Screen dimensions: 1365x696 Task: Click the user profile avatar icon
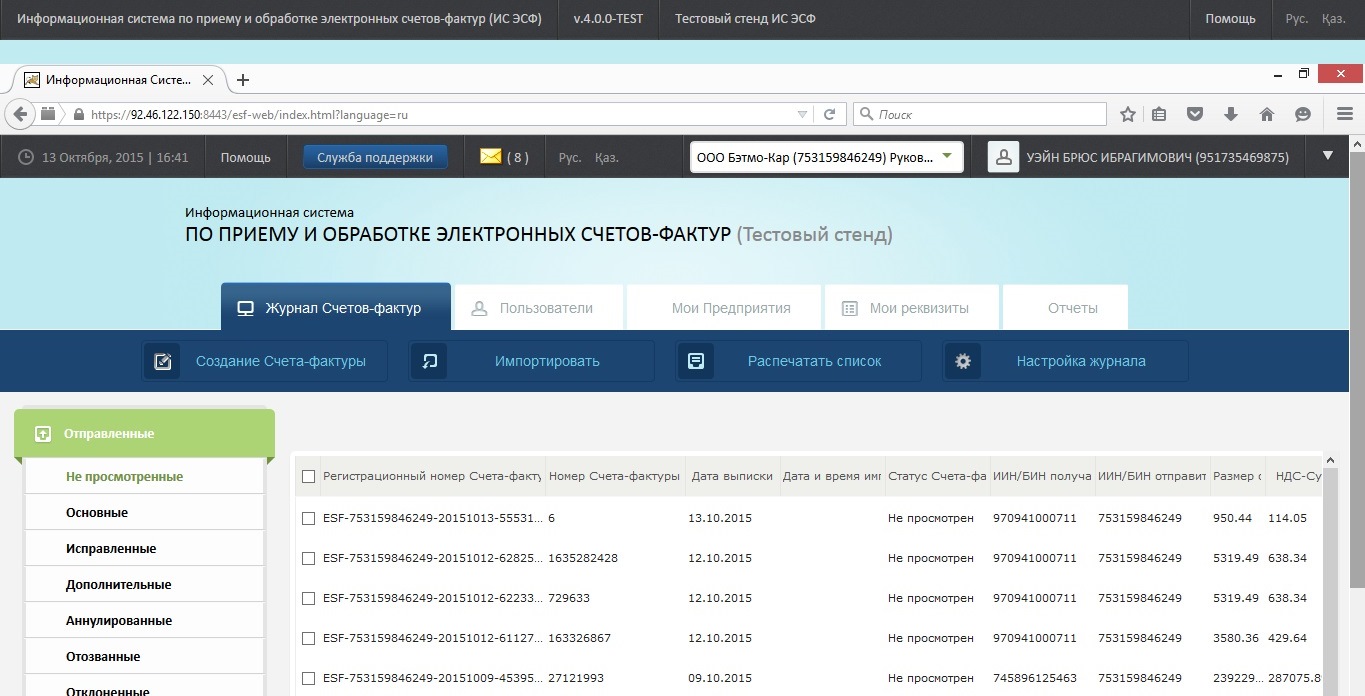1003,157
